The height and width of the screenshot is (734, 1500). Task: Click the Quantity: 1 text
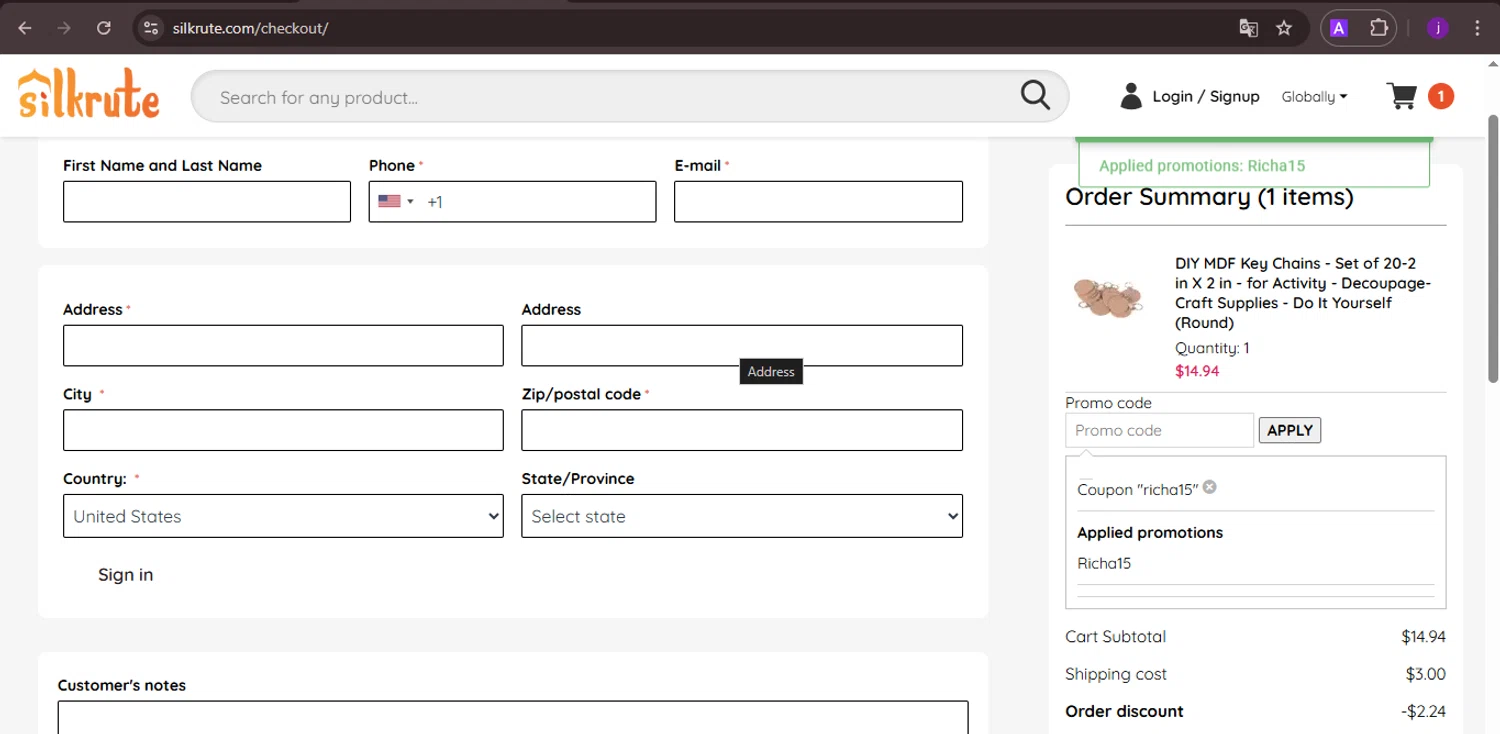(1212, 348)
